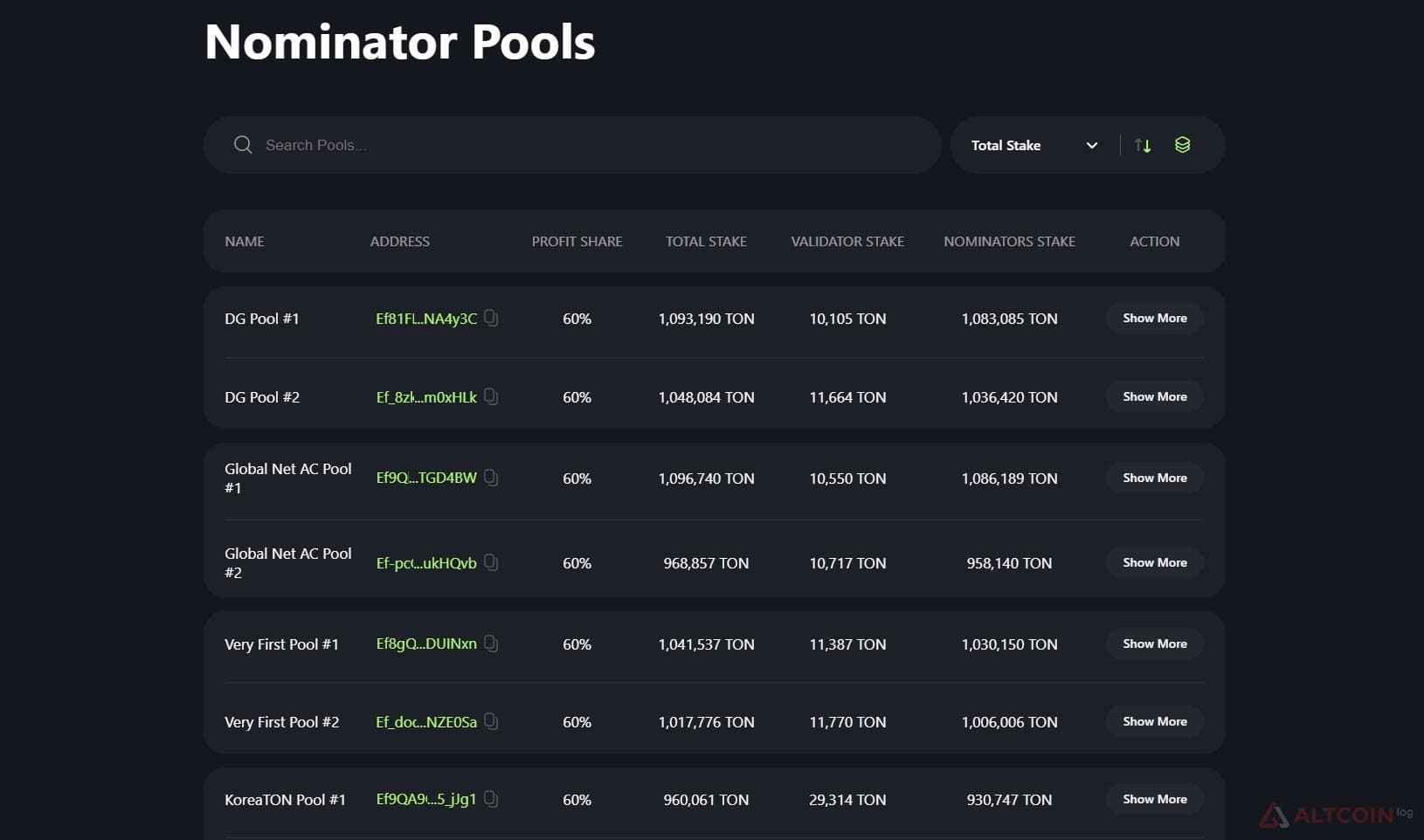
Task: Show more for DG Pool #2
Action: pyautogui.click(x=1155, y=396)
